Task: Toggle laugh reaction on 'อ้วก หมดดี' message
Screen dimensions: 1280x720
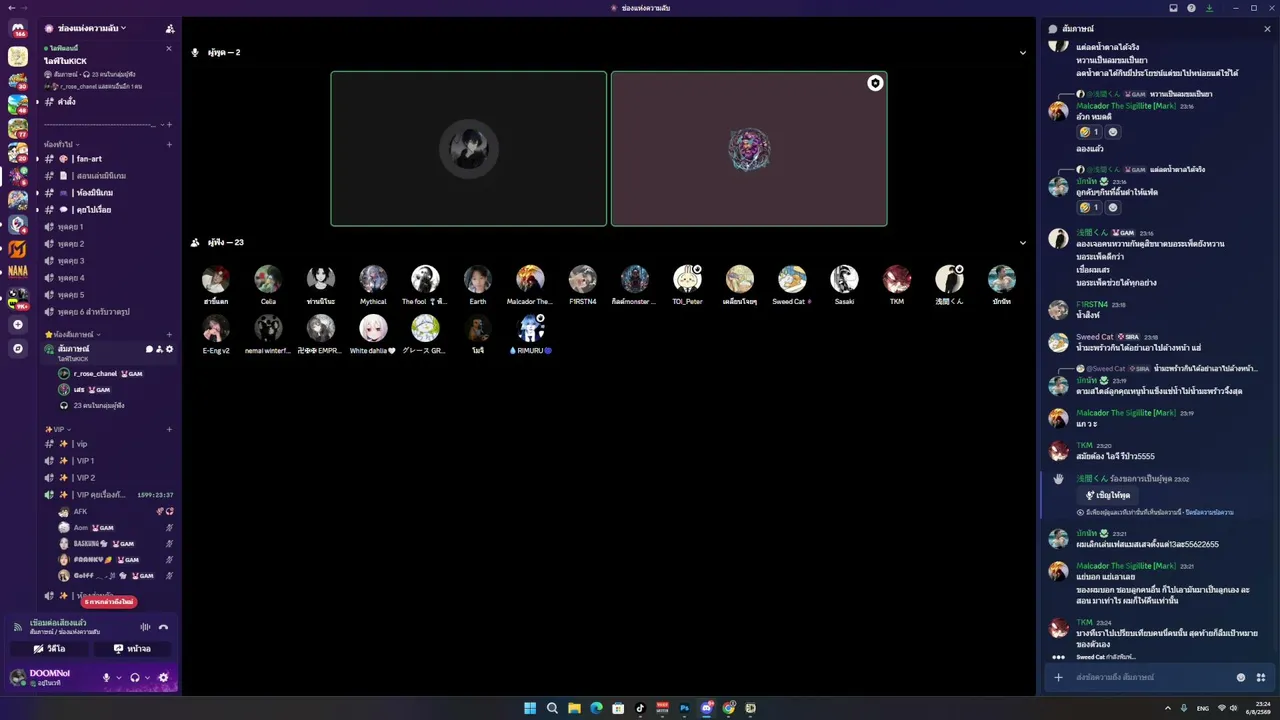Action: click(1088, 132)
